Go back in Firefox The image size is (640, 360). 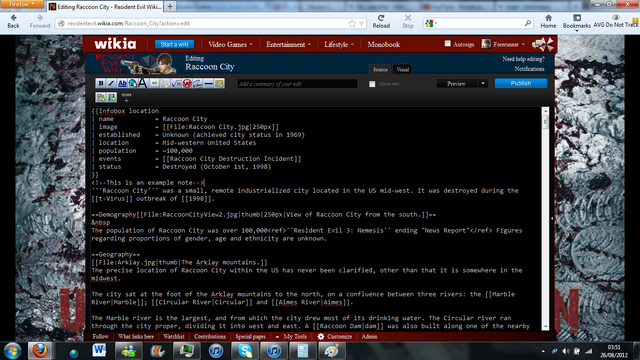[13, 21]
